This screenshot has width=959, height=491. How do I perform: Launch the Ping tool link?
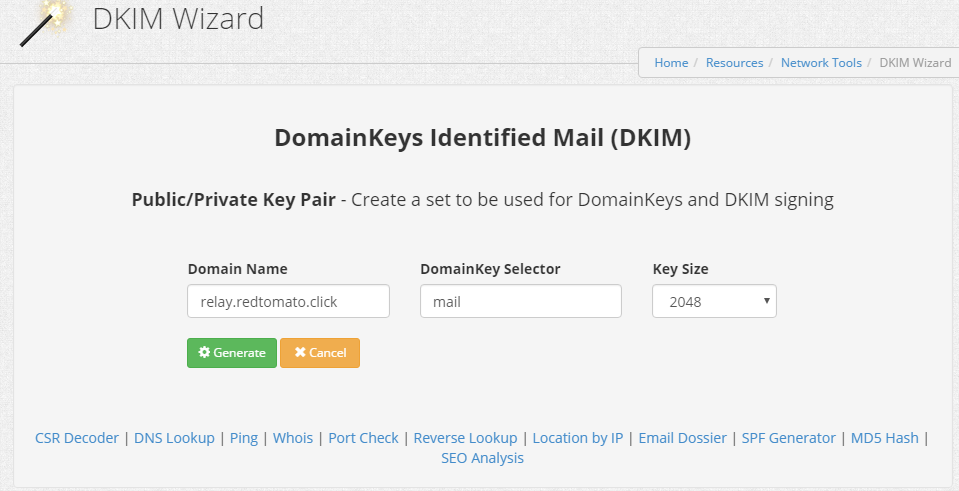point(243,438)
